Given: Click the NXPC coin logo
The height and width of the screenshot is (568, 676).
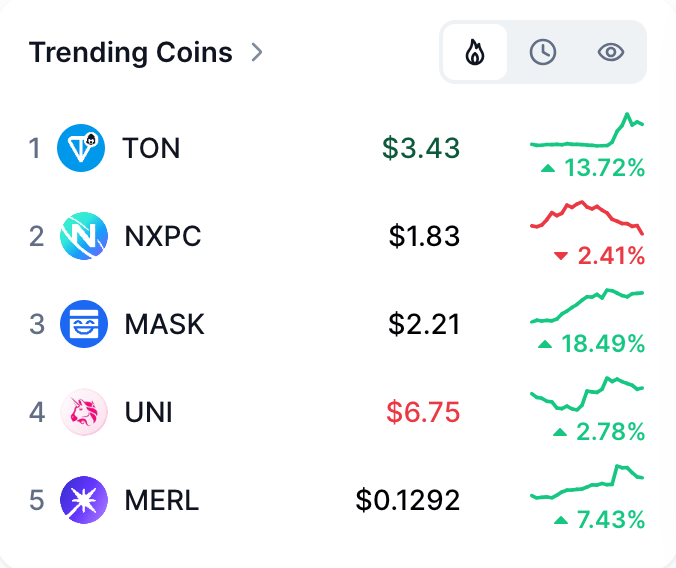Looking at the screenshot, I should click(84, 236).
